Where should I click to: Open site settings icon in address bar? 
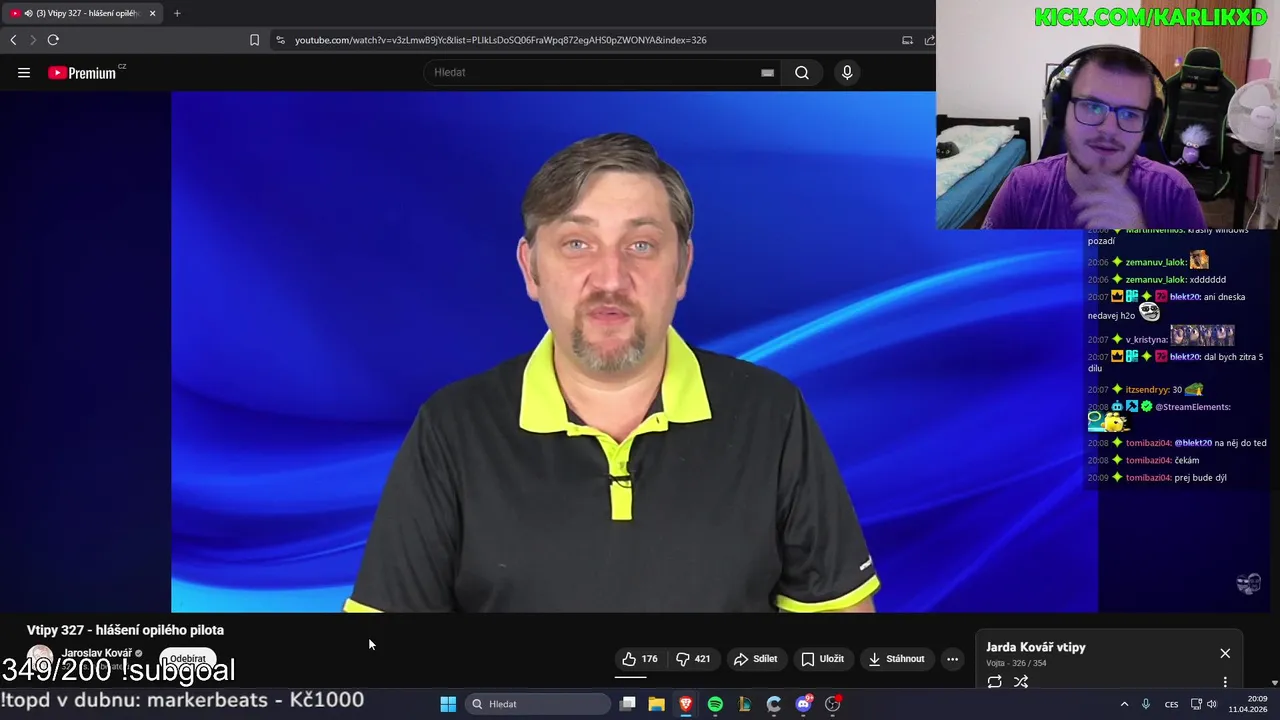click(280, 40)
